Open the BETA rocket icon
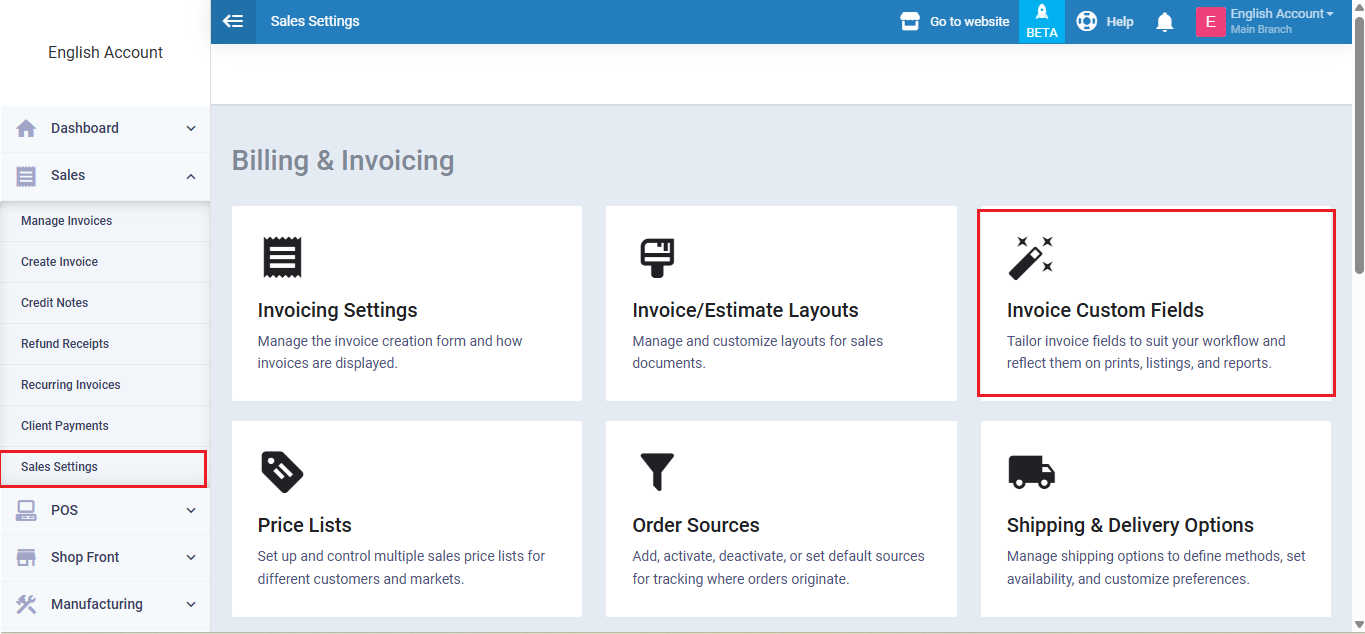The height and width of the screenshot is (634, 1365). (x=1041, y=21)
